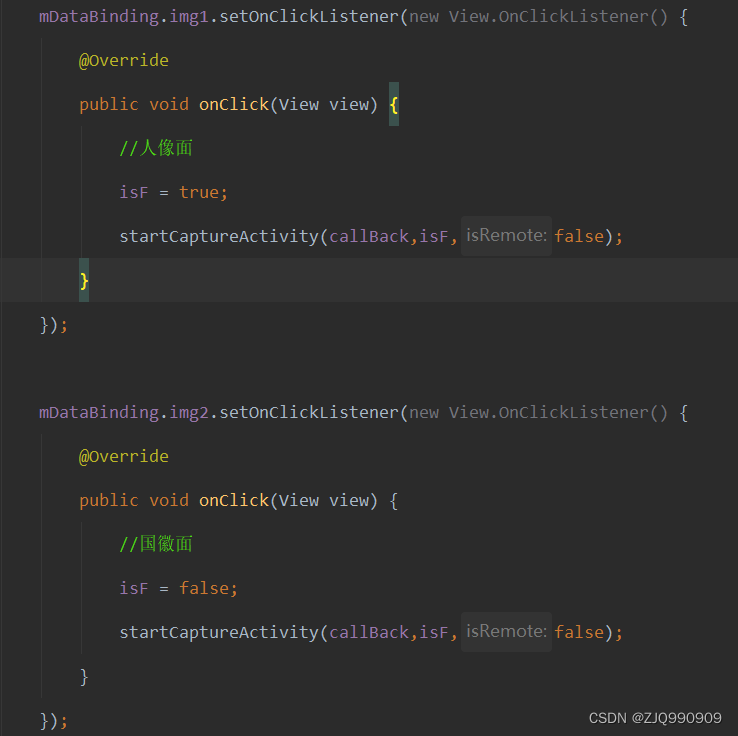This screenshot has height=736, width=738.
Task: Click folded 'new View.OnClickListener()' on img1 line
Action: pyautogui.click(x=538, y=17)
